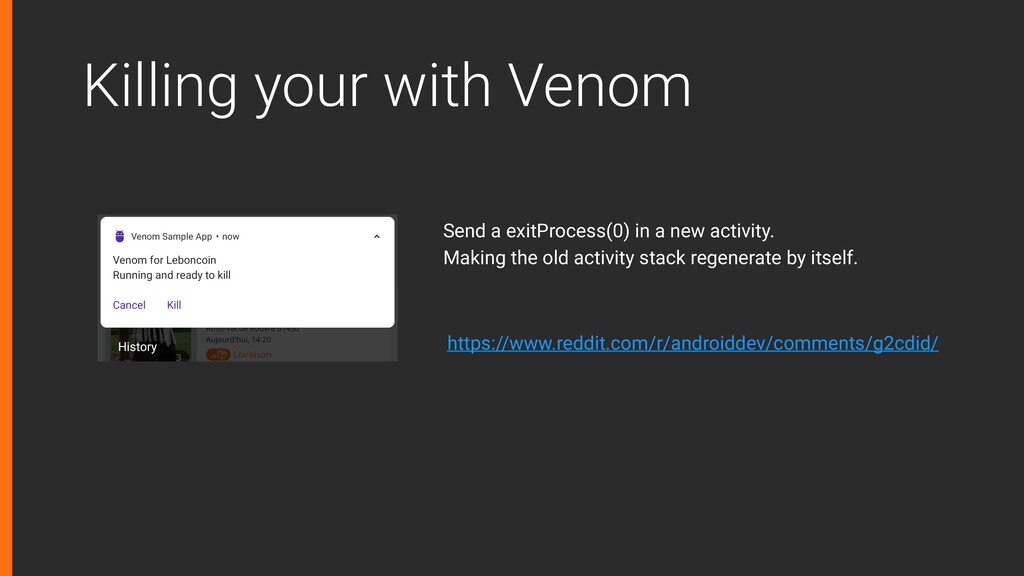Image resolution: width=1024 pixels, height=576 pixels.
Task: Click the 'Venom Sample App' header label
Action: [171, 236]
